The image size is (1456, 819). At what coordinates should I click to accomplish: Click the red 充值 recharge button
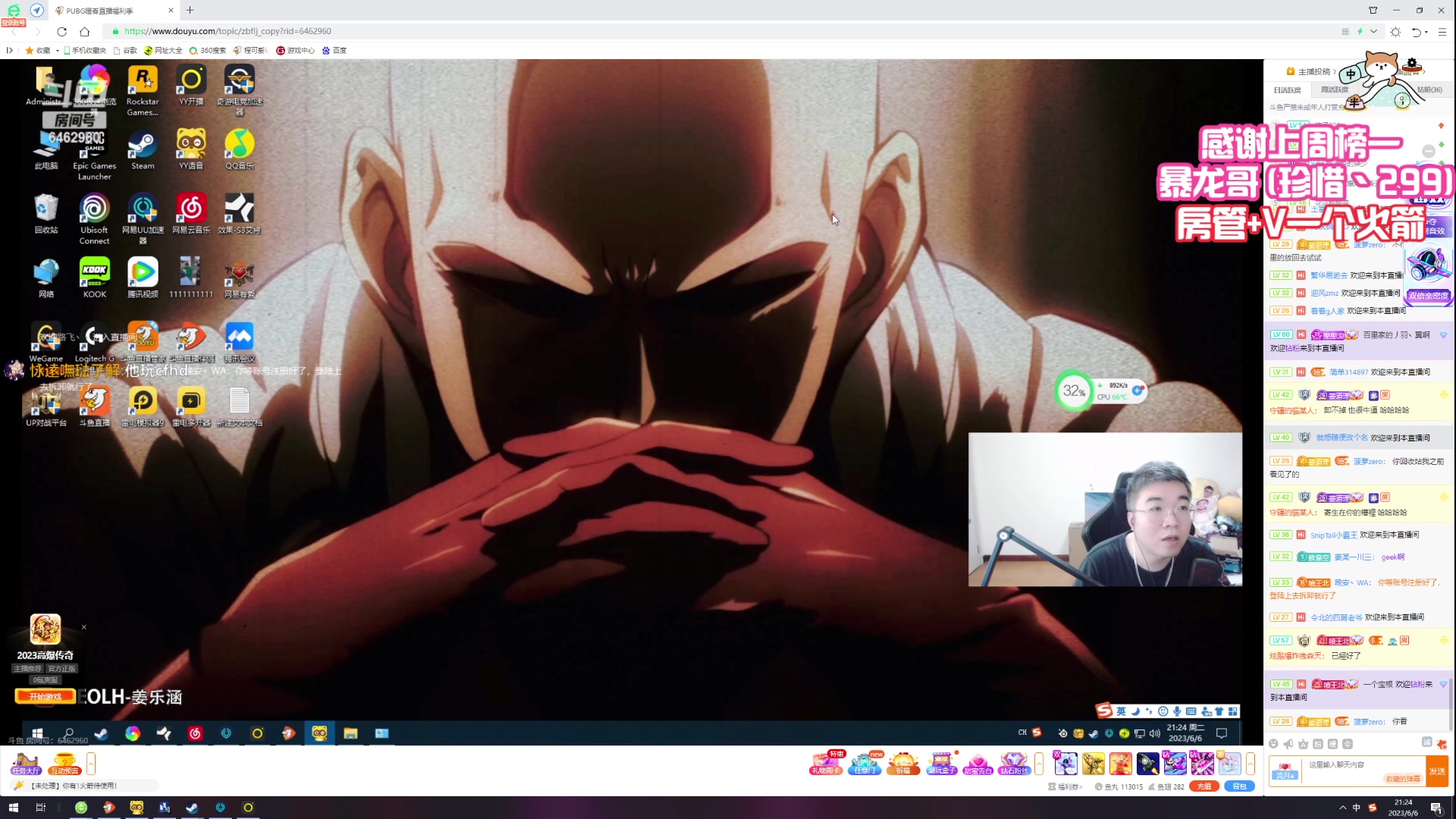(x=1203, y=786)
